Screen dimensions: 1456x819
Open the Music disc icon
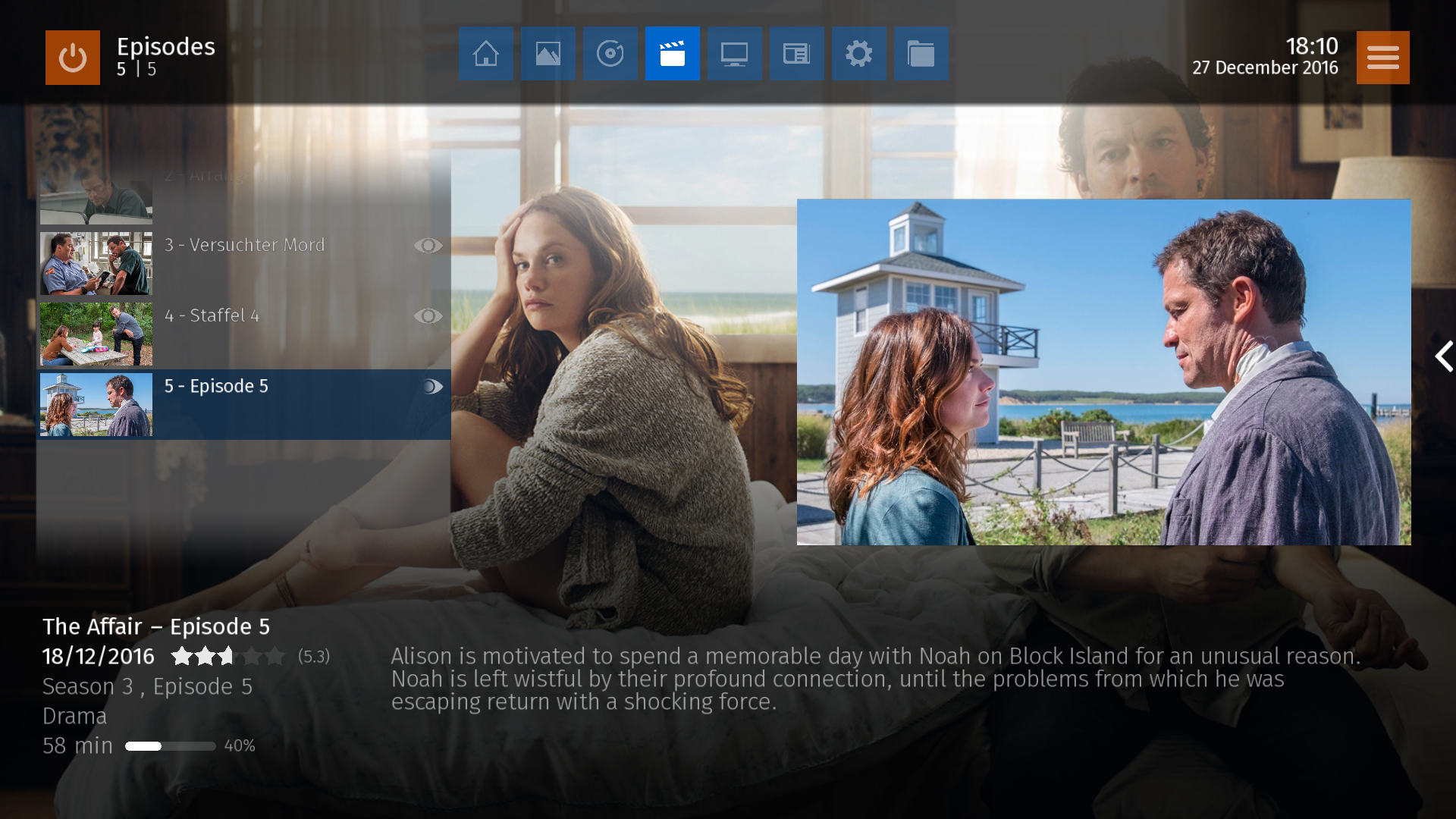tap(610, 54)
